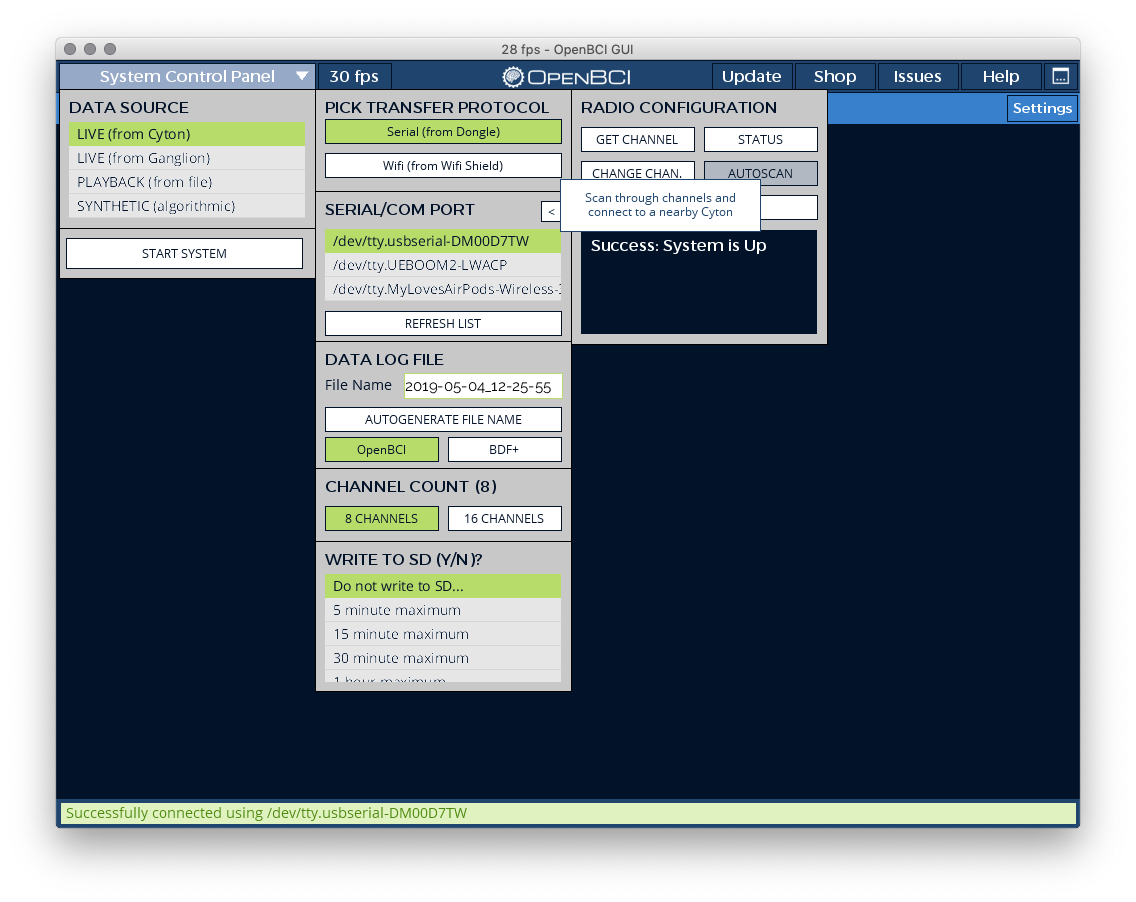Image resolution: width=1136 pixels, height=902 pixels.
Task: Select BDF+ file format
Action: coord(504,450)
